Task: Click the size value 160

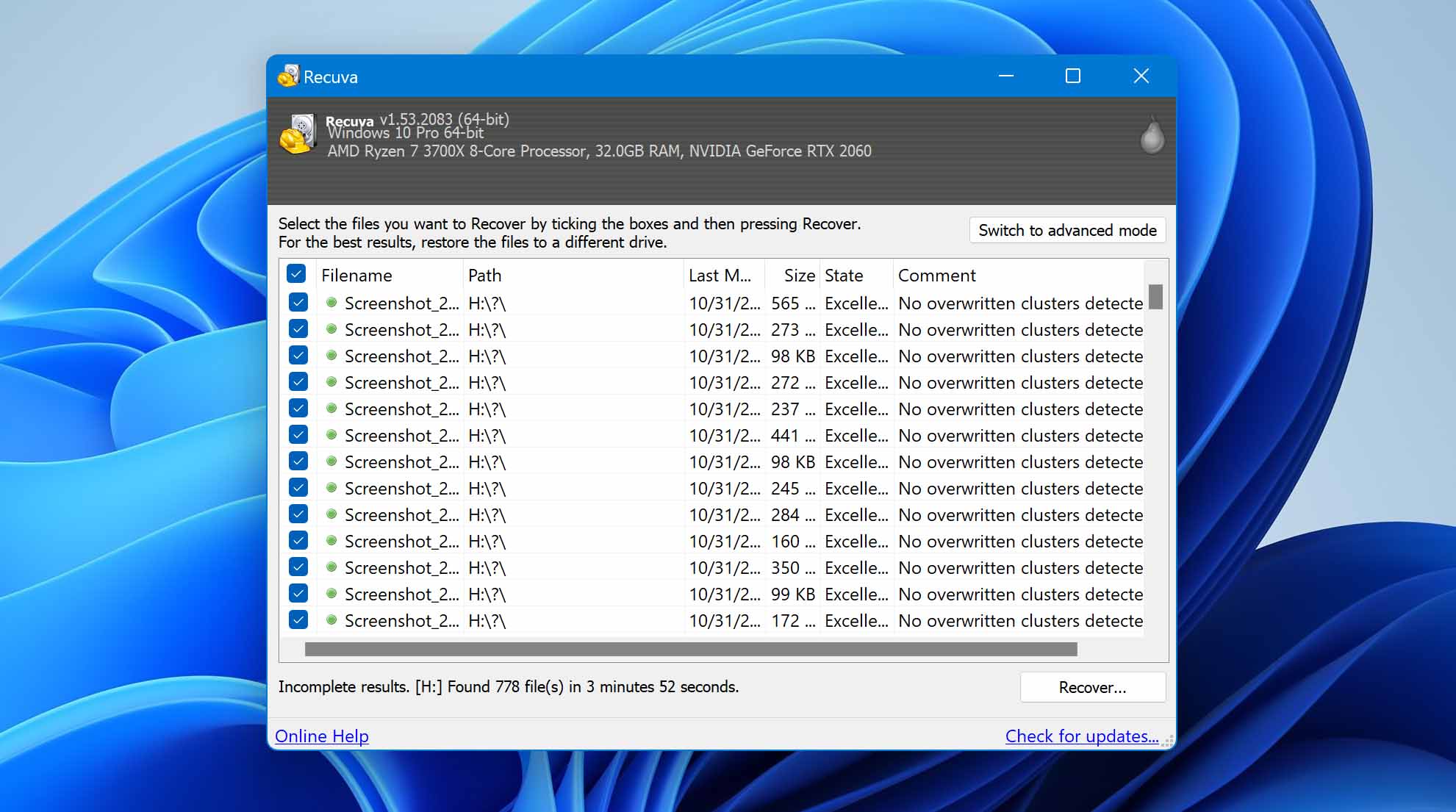Action: click(793, 542)
